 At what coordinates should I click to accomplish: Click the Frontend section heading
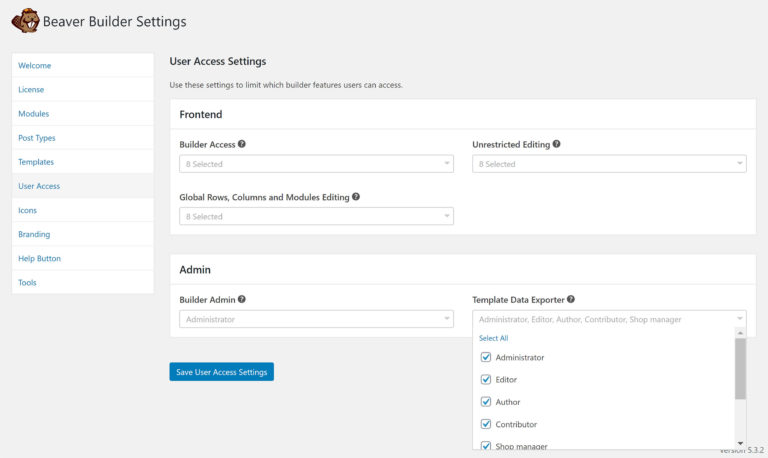pos(201,114)
